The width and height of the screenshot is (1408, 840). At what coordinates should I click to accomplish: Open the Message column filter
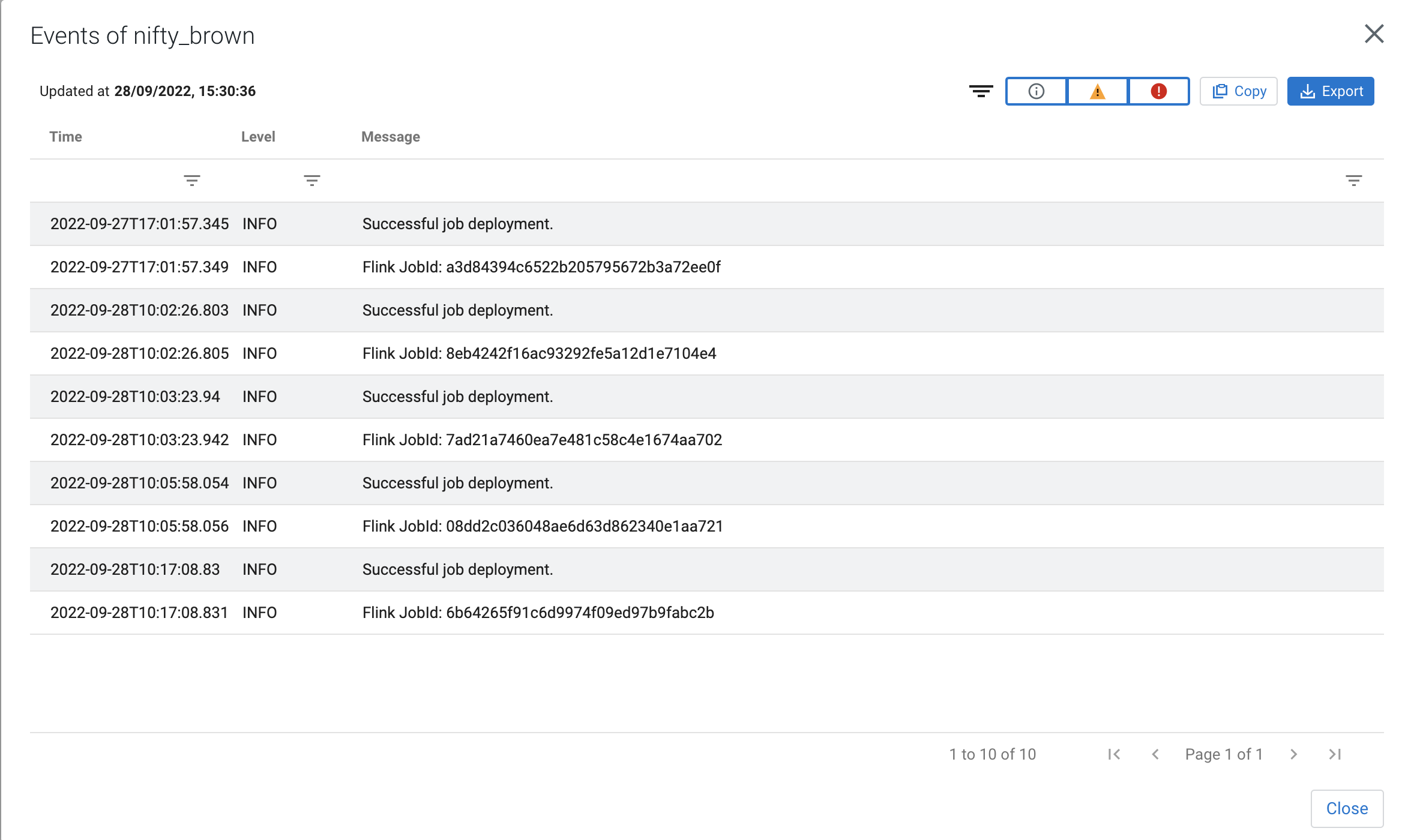tap(1355, 180)
